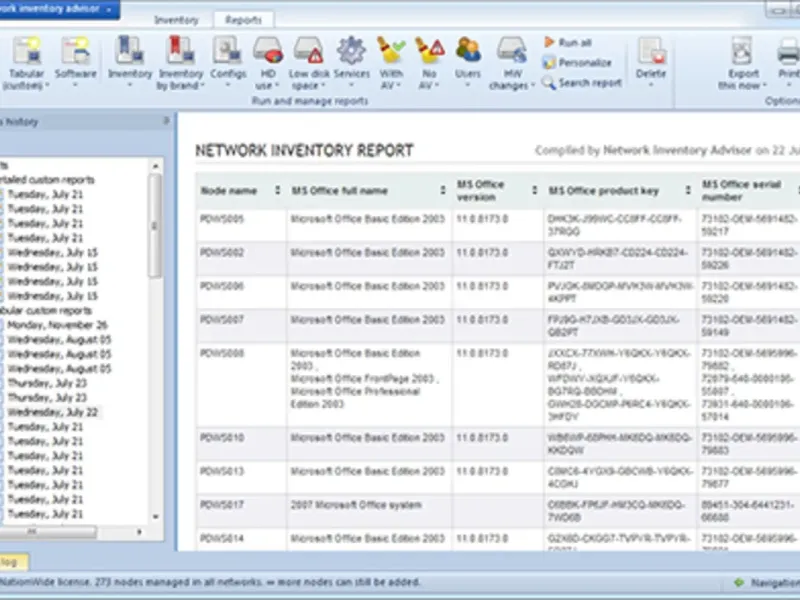Click 2007 Microsoft Office system cell
This screenshot has height=600, width=800.
pos(369,511)
